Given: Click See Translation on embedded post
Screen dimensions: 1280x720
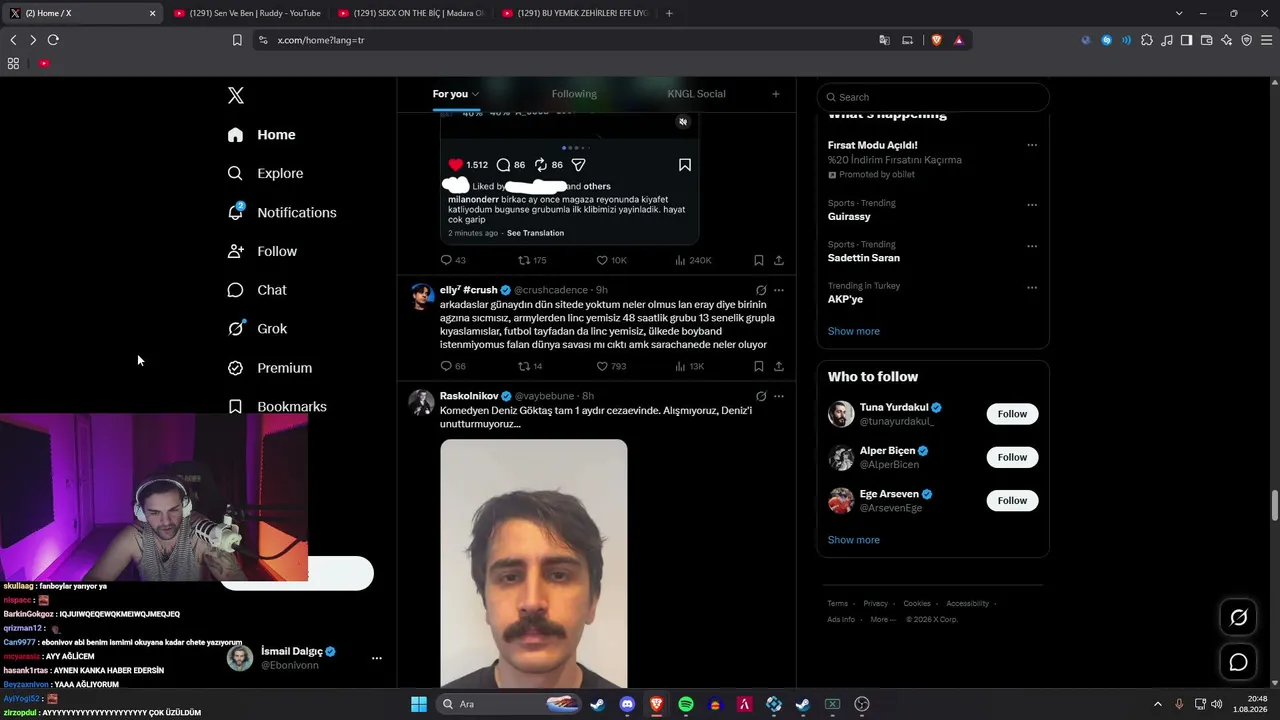Looking at the screenshot, I should click(x=535, y=233).
